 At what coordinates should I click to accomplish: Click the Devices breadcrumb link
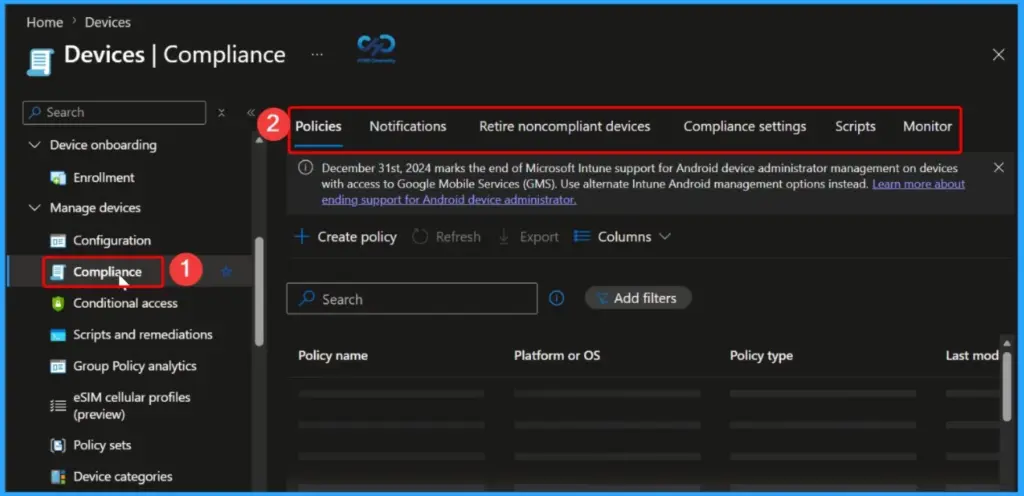108,22
